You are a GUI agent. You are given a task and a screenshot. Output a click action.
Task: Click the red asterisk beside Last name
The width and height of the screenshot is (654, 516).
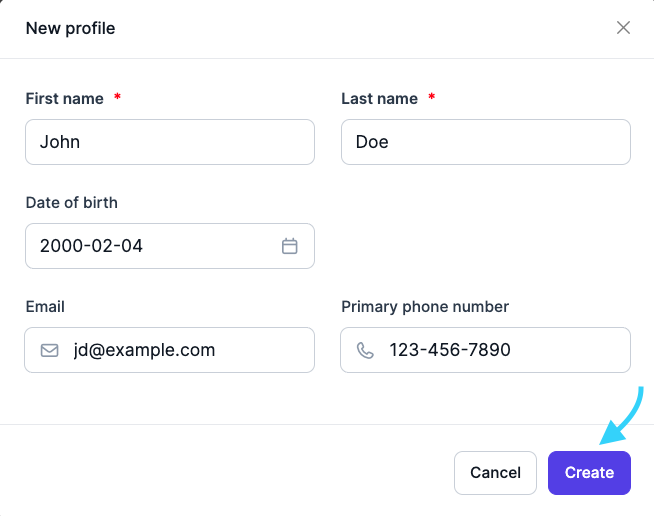click(x=432, y=98)
